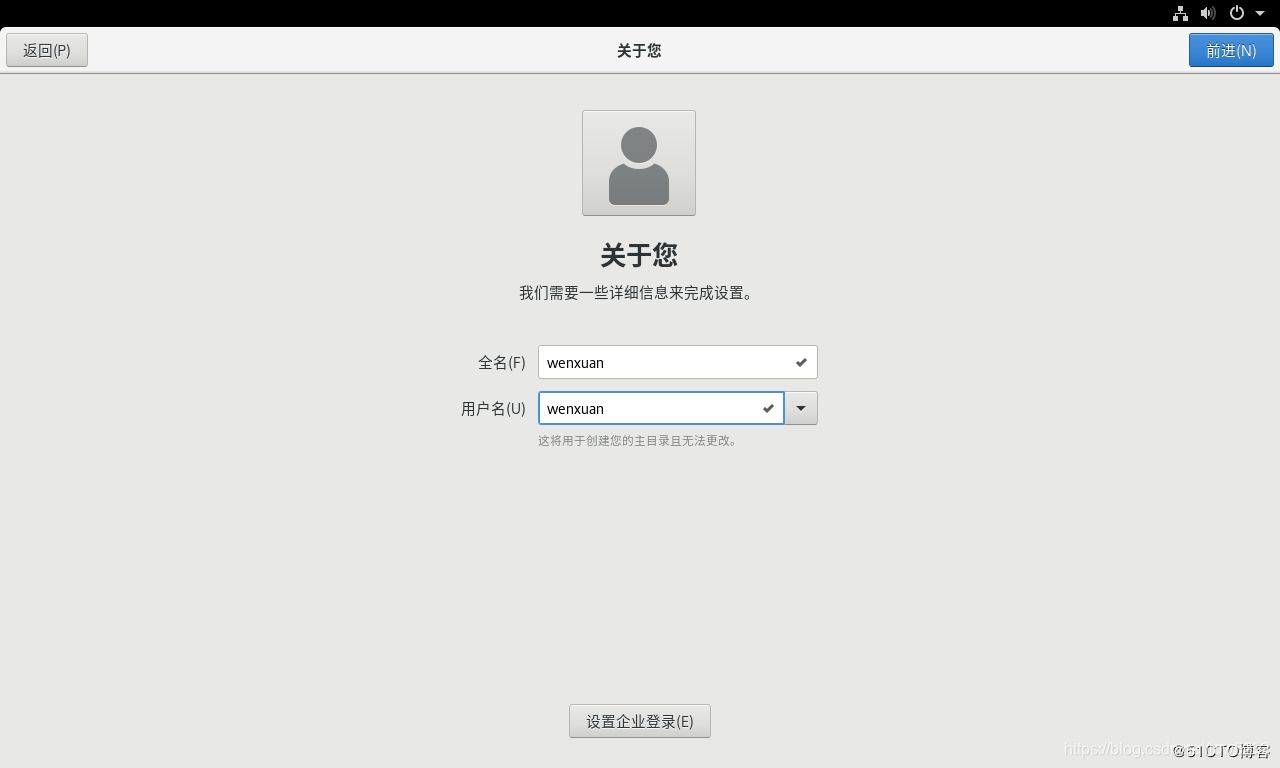Click the 前进(N) forward button
This screenshot has height=768, width=1280.
click(x=1231, y=49)
